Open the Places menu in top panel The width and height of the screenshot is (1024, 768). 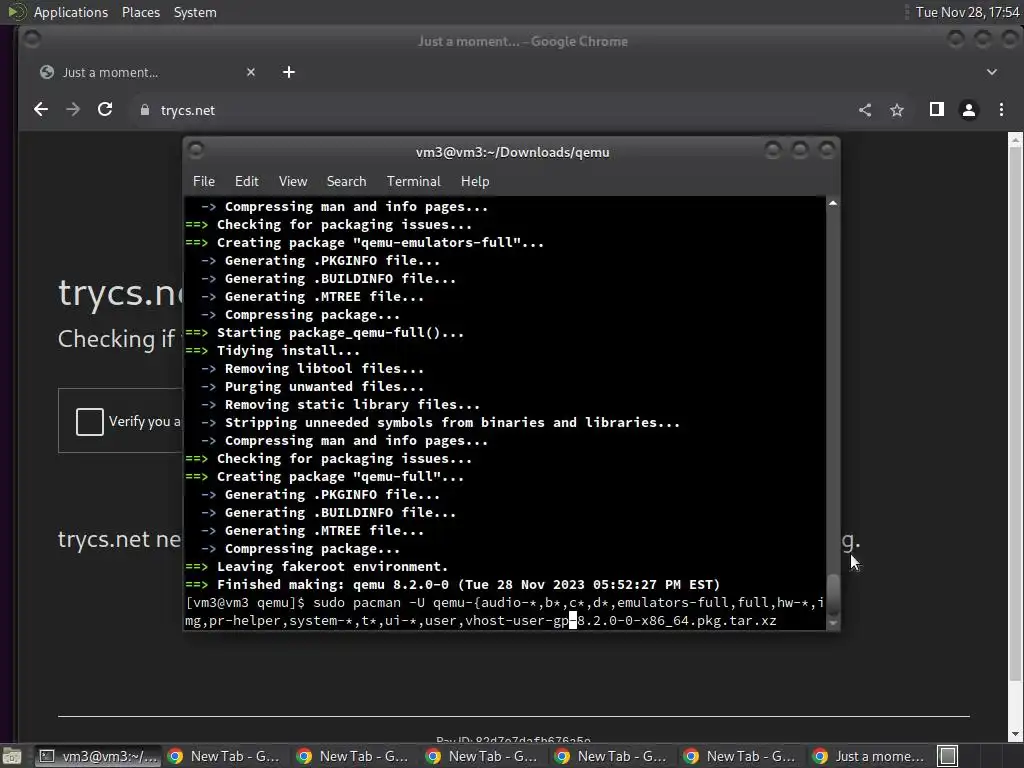pyautogui.click(x=140, y=12)
